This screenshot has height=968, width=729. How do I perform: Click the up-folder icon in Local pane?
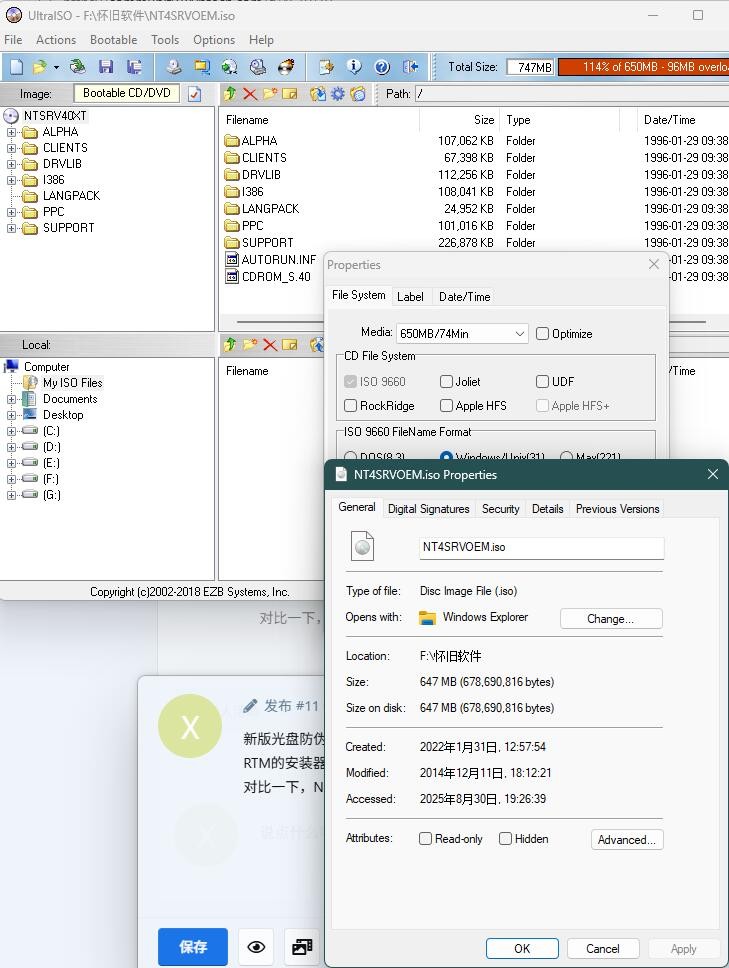click(230, 345)
